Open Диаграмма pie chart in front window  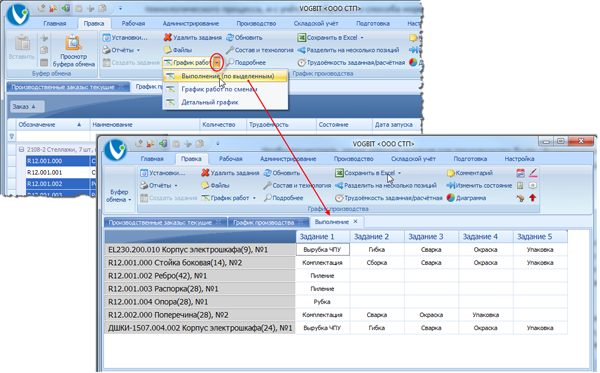pyautogui.click(x=451, y=198)
